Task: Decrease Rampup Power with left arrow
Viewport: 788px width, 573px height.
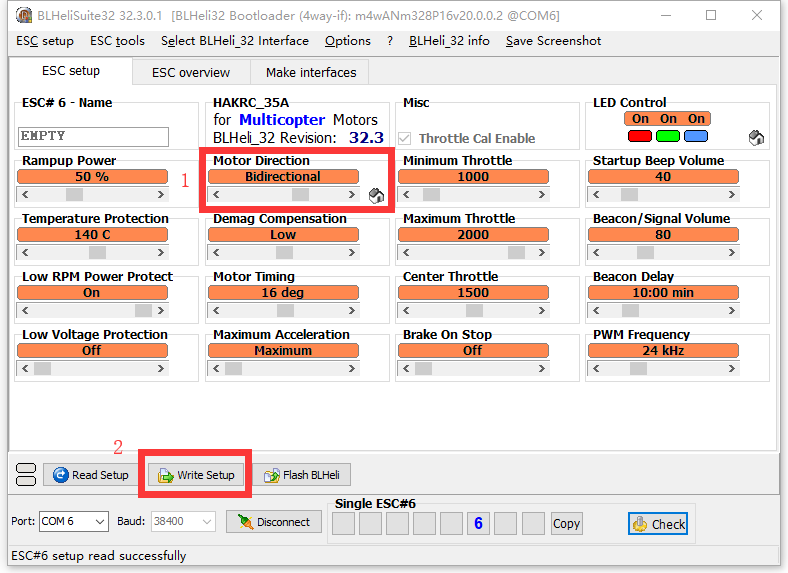Action: pyautogui.click(x=25, y=195)
